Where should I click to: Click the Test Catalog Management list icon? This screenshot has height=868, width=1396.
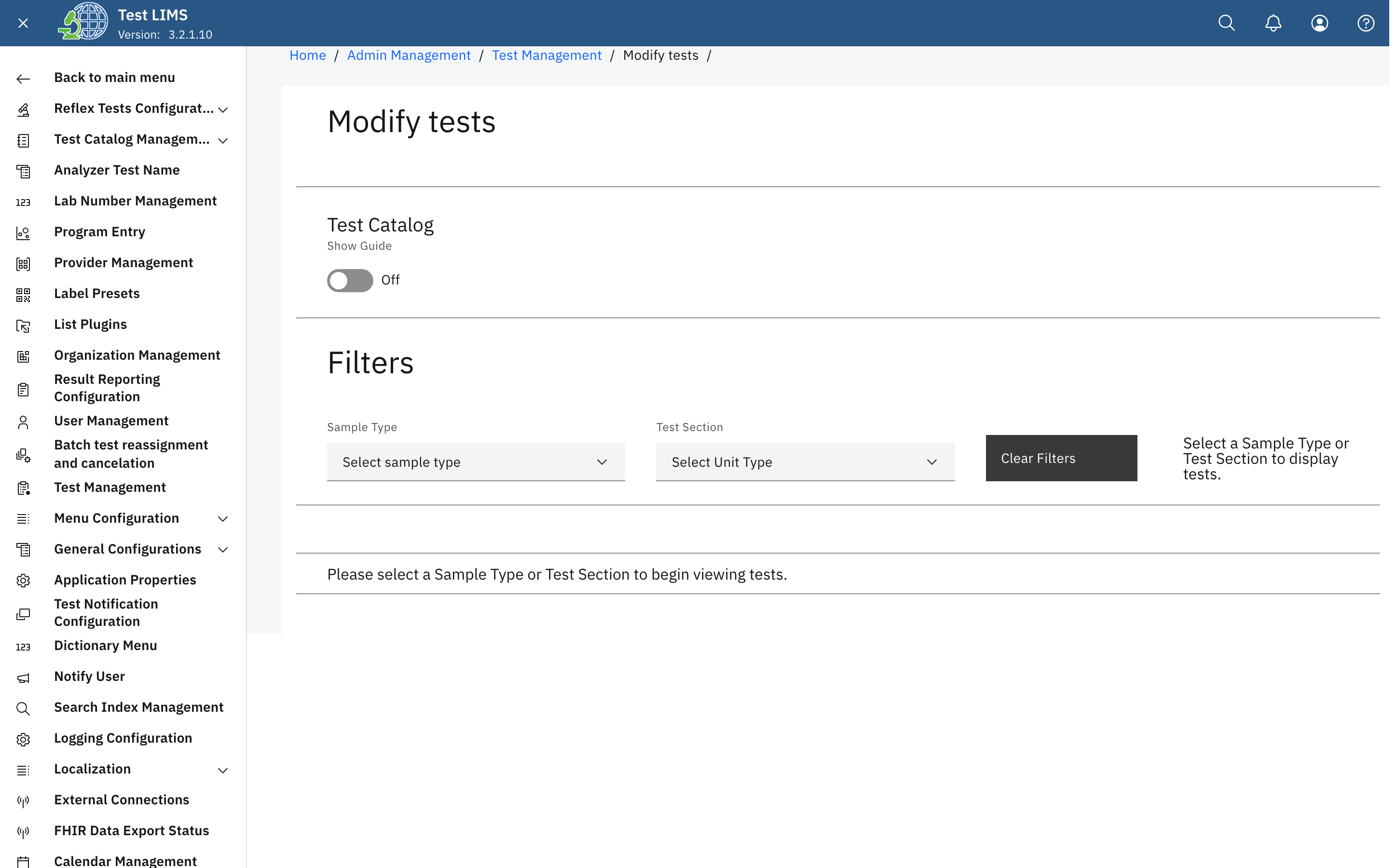click(x=23, y=141)
